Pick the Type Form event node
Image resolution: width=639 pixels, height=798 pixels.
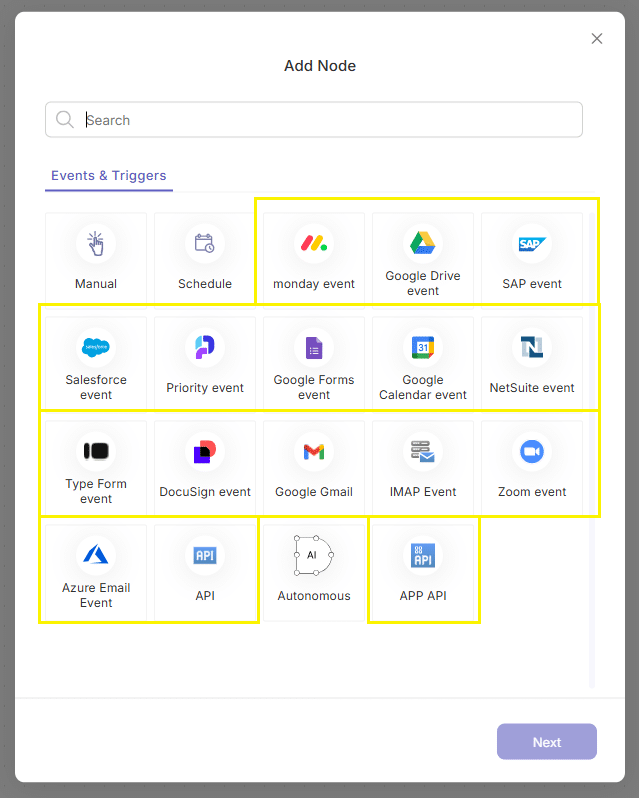96,468
